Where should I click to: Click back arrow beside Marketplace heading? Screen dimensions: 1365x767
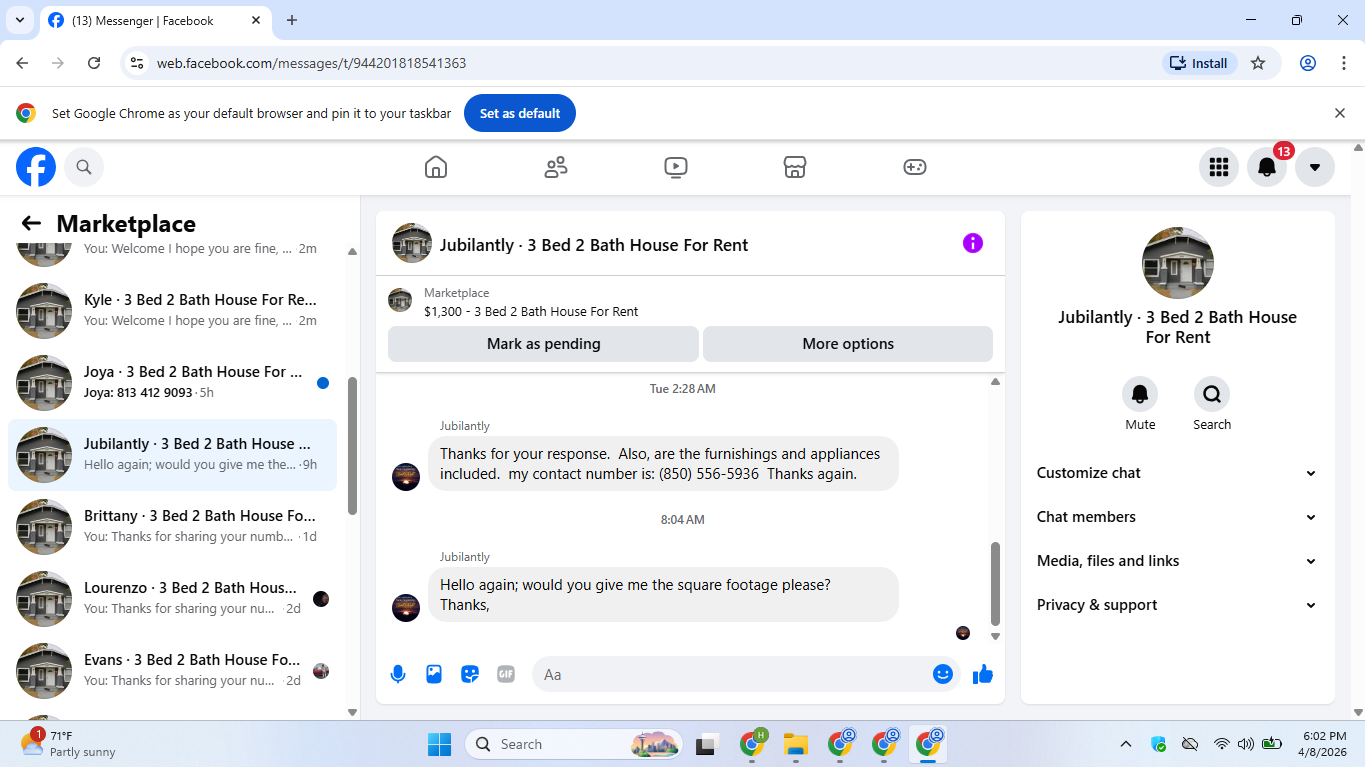click(x=31, y=223)
